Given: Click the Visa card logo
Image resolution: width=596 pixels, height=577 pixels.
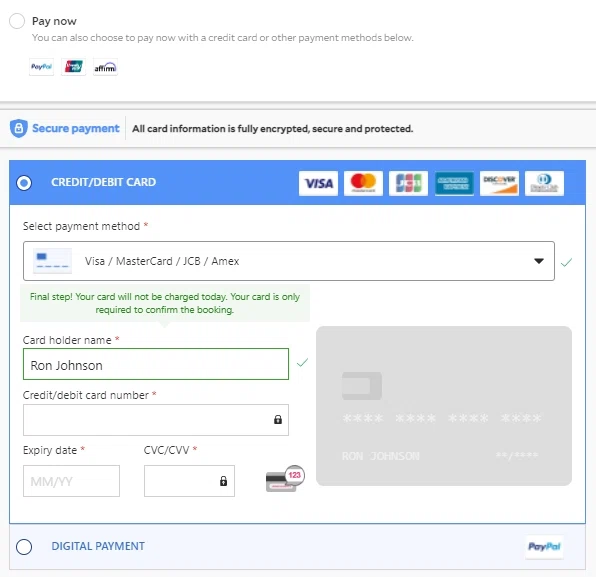Looking at the screenshot, I should click(318, 183).
